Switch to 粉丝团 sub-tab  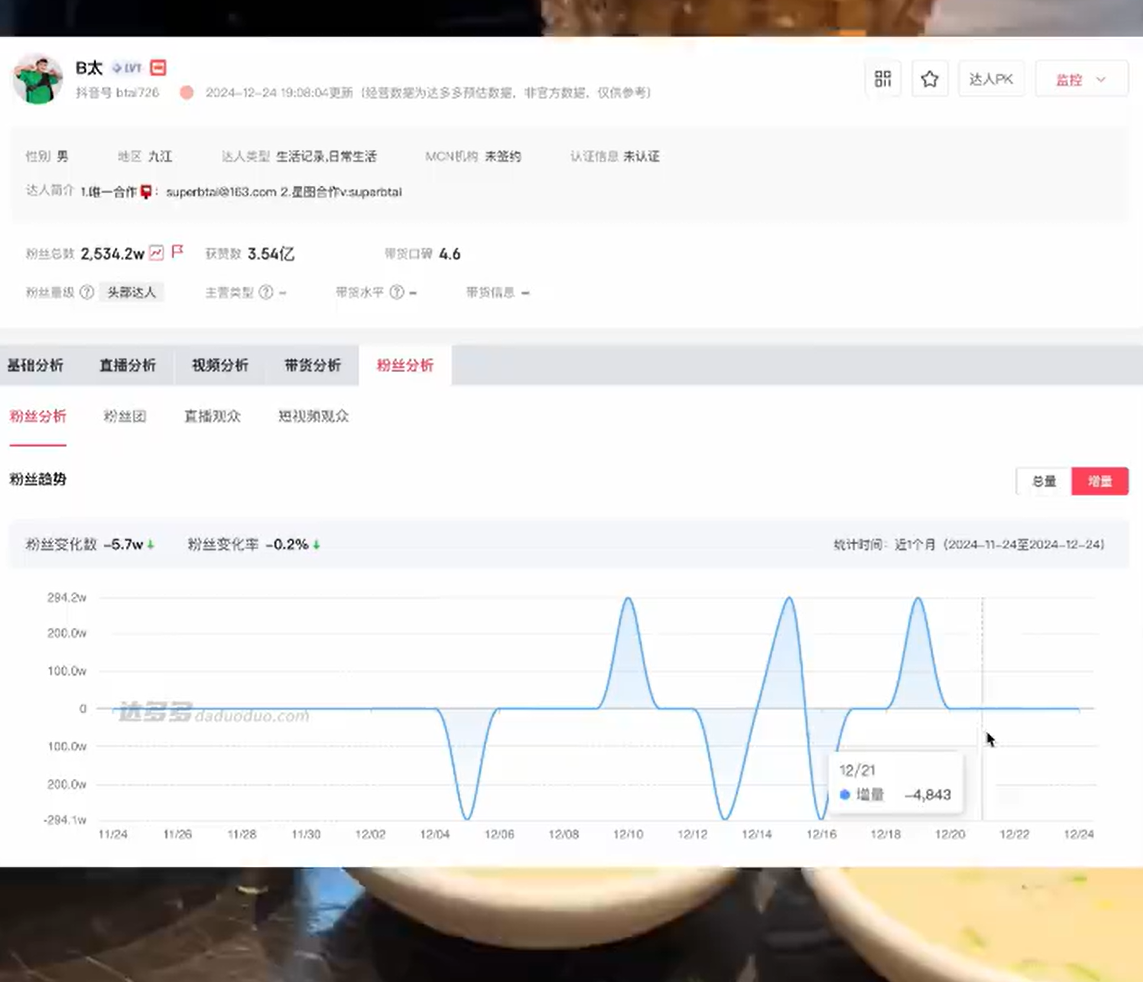point(125,416)
